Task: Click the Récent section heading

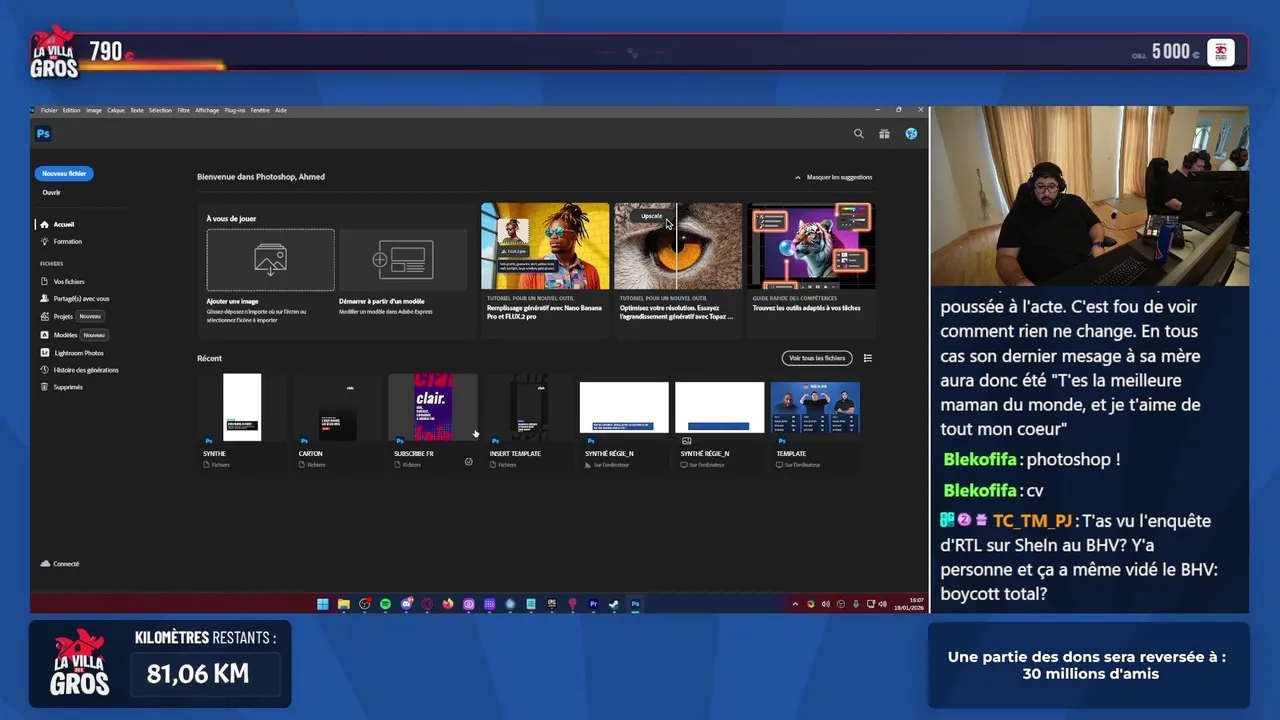Action: (x=209, y=358)
